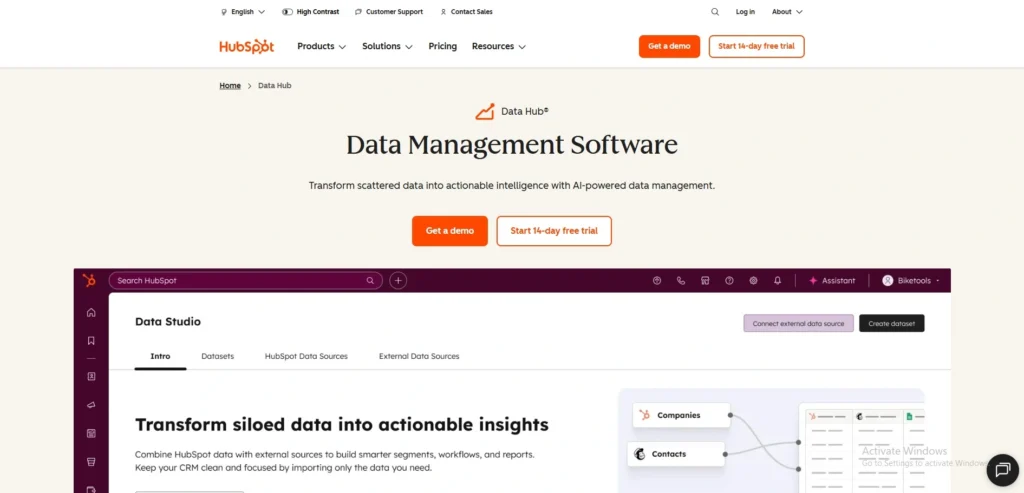Screen dimensions: 1024x493
Task: Click the Assistant label in the app bar
Action: click(x=839, y=281)
